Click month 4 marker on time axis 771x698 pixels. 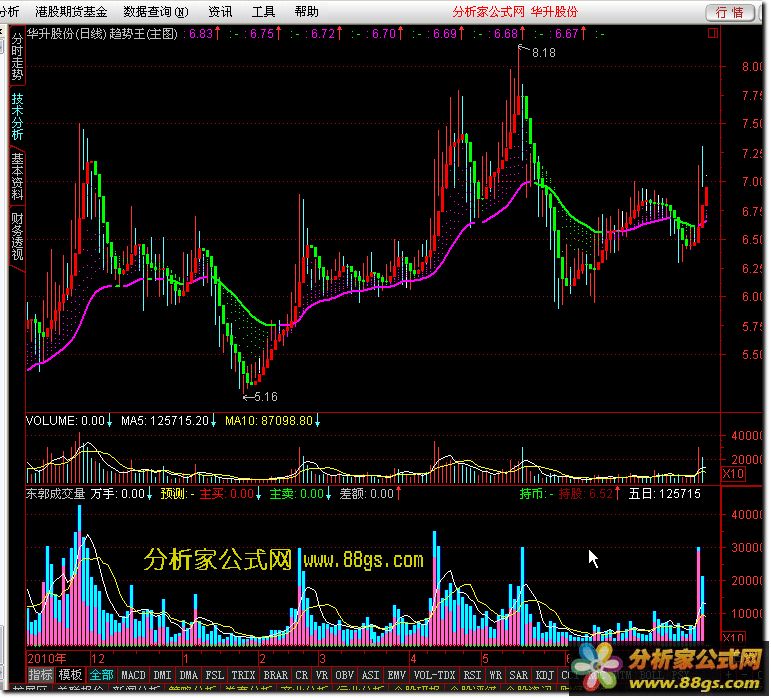413,659
